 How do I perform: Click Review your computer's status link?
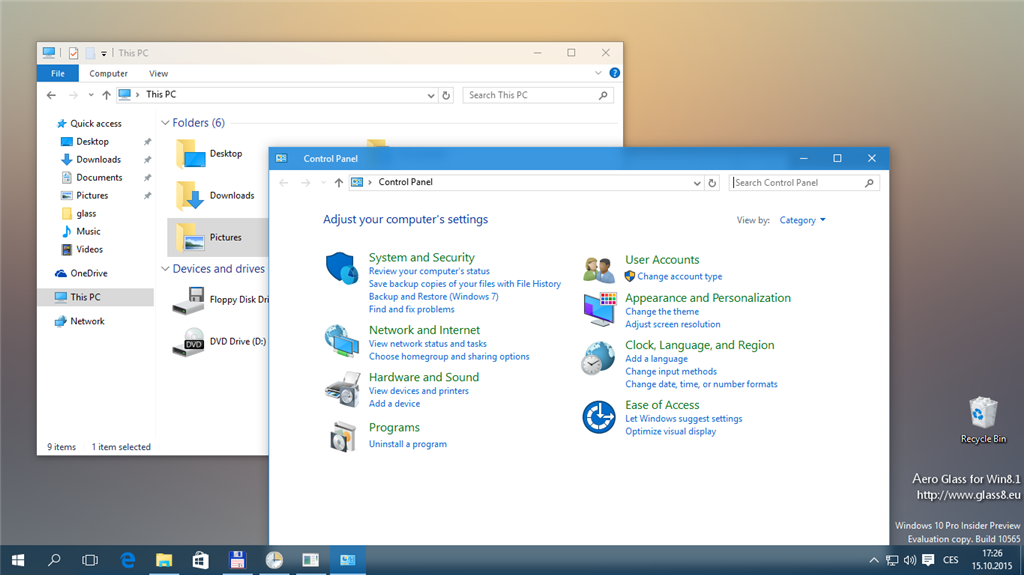[x=429, y=271]
